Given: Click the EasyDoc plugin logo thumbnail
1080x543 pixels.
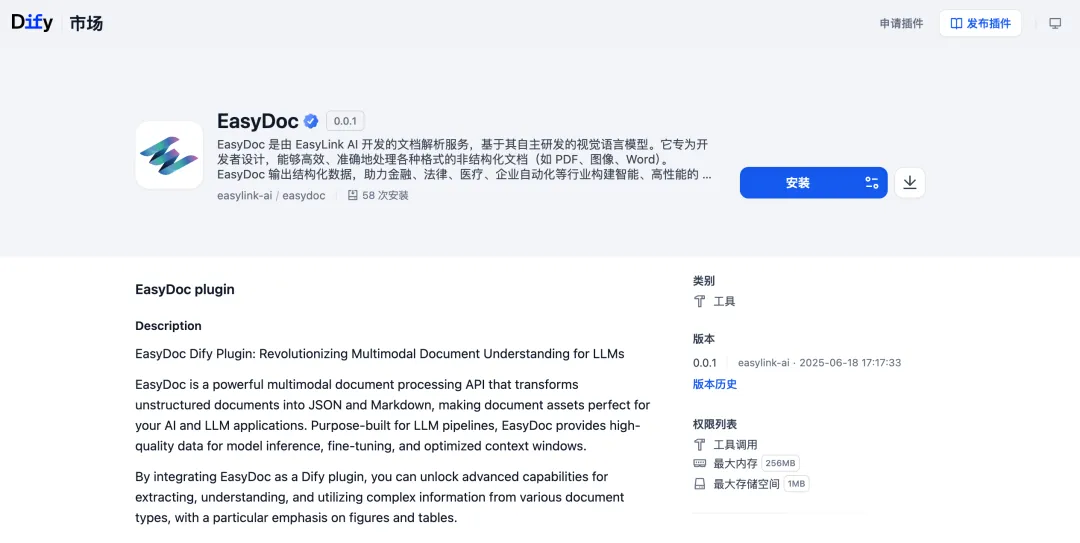Looking at the screenshot, I should pyautogui.click(x=169, y=155).
